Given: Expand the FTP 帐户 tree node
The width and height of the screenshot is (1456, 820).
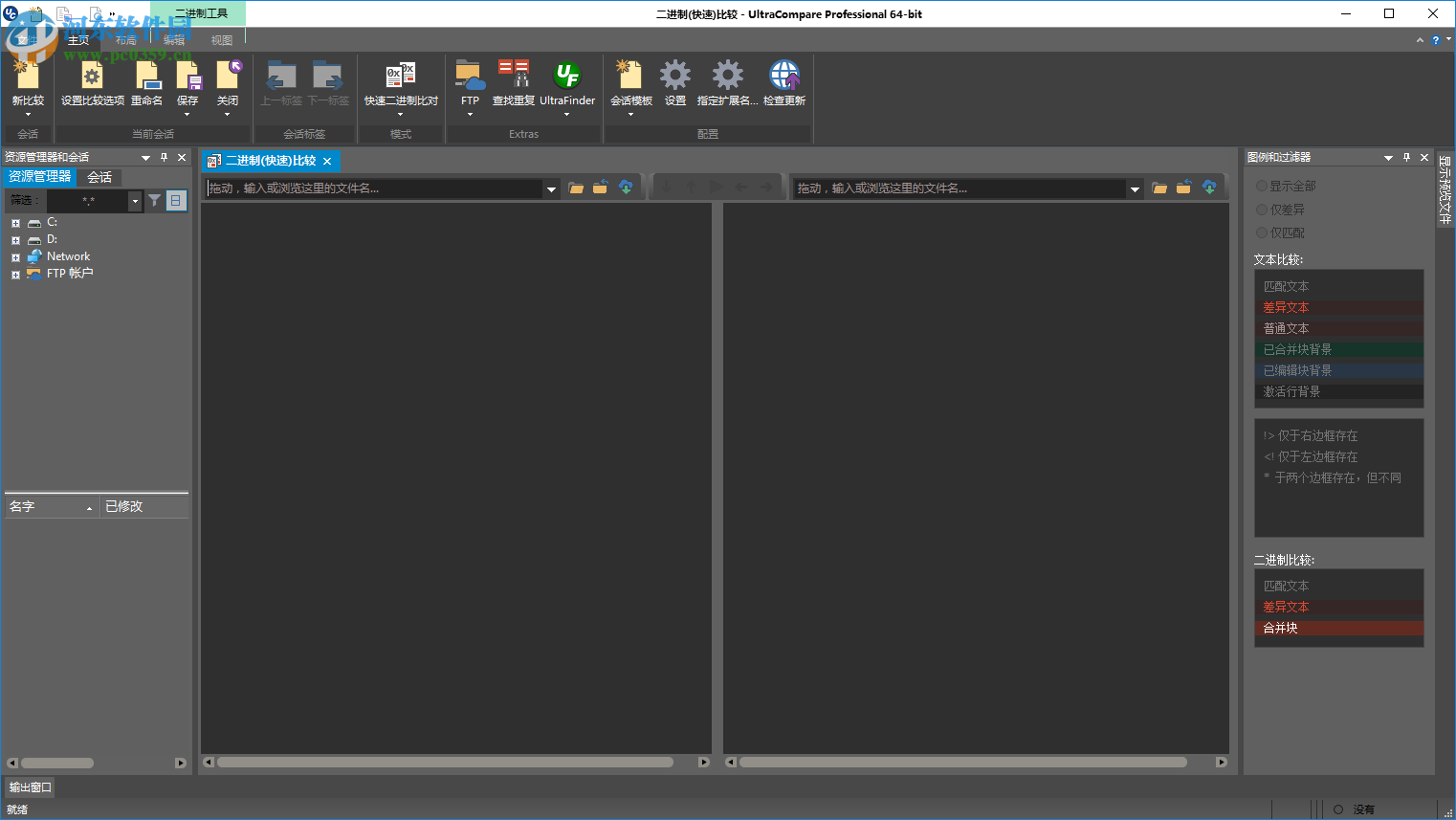Looking at the screenshot, I should point(15,275).
